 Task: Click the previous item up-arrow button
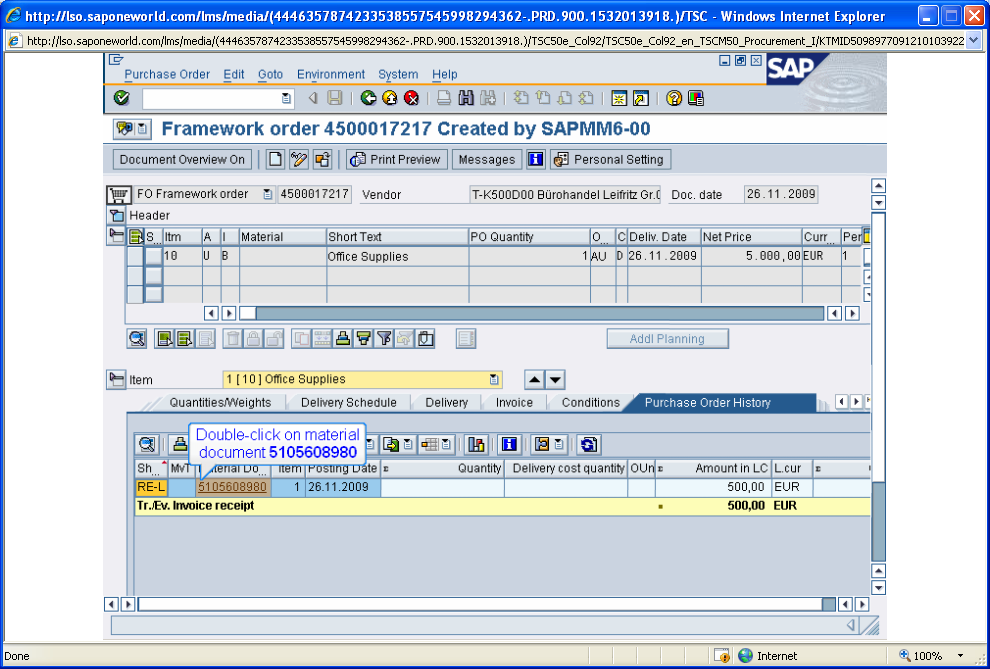[x=535, y=380]
